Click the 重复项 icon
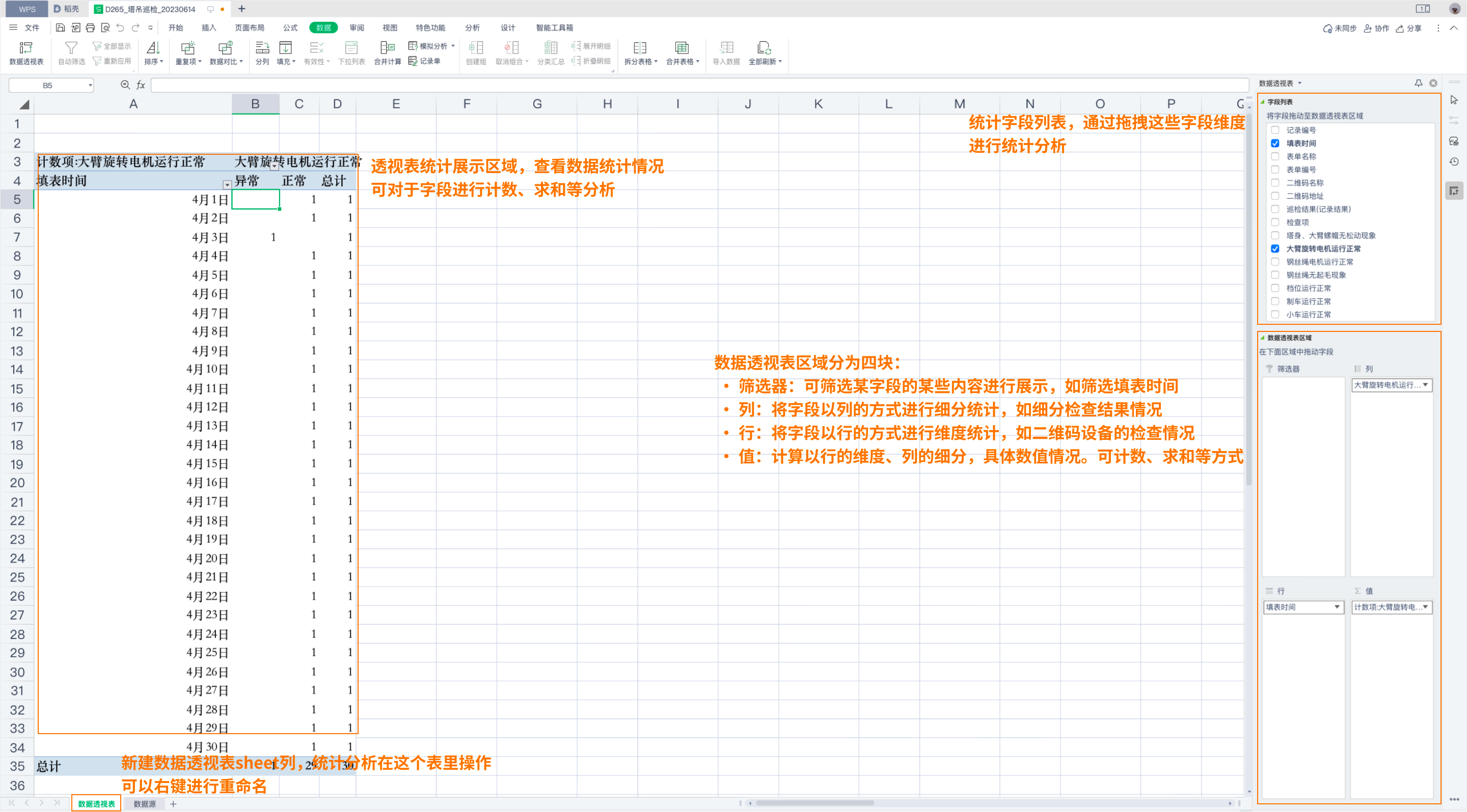 pos(188,48)
